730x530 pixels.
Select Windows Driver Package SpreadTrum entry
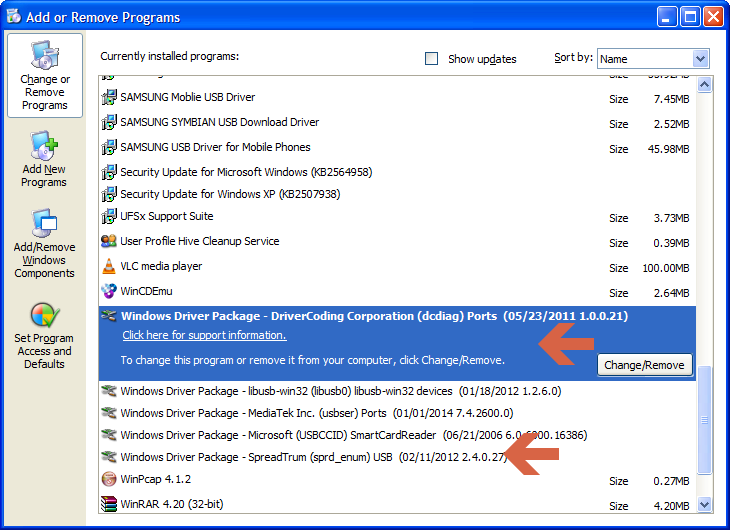397,457
